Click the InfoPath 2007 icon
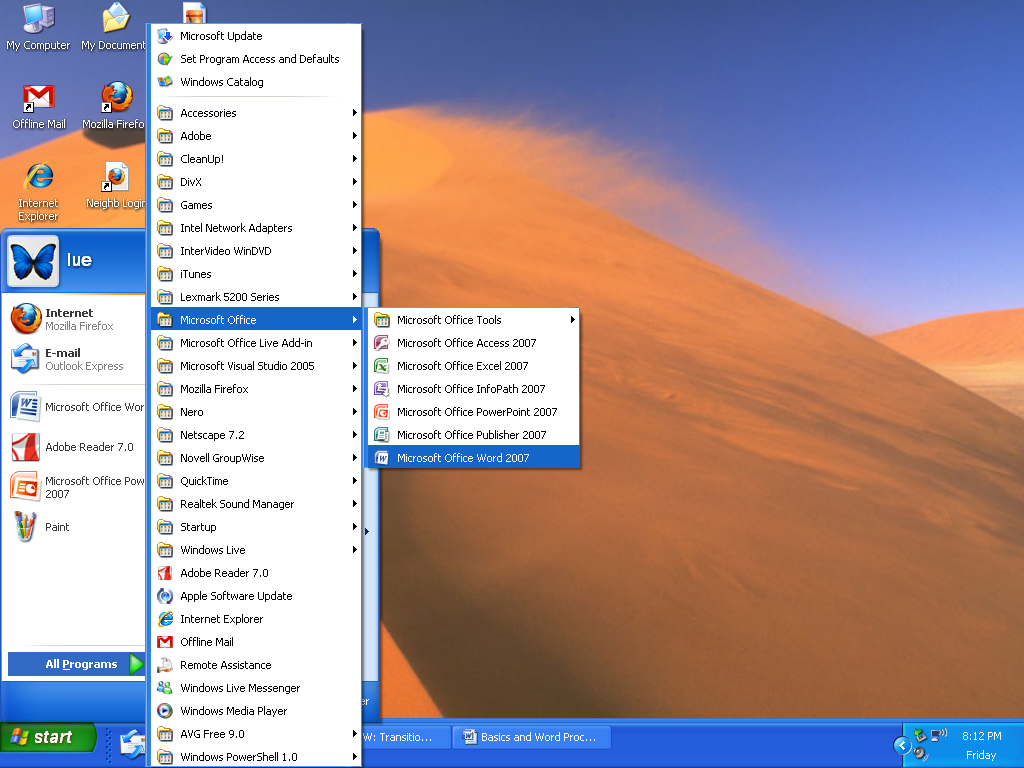1024x768 pixels. [x=381, y=389]
